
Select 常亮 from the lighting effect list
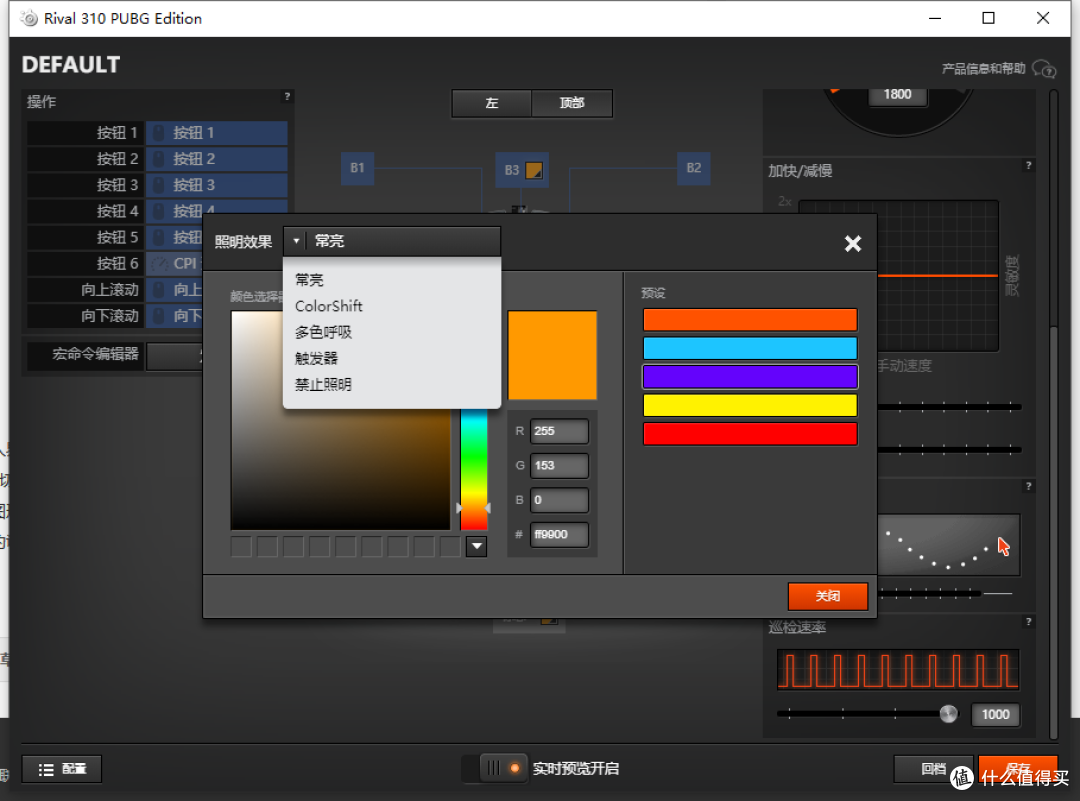pyautogui.click(x=309, y=280)
